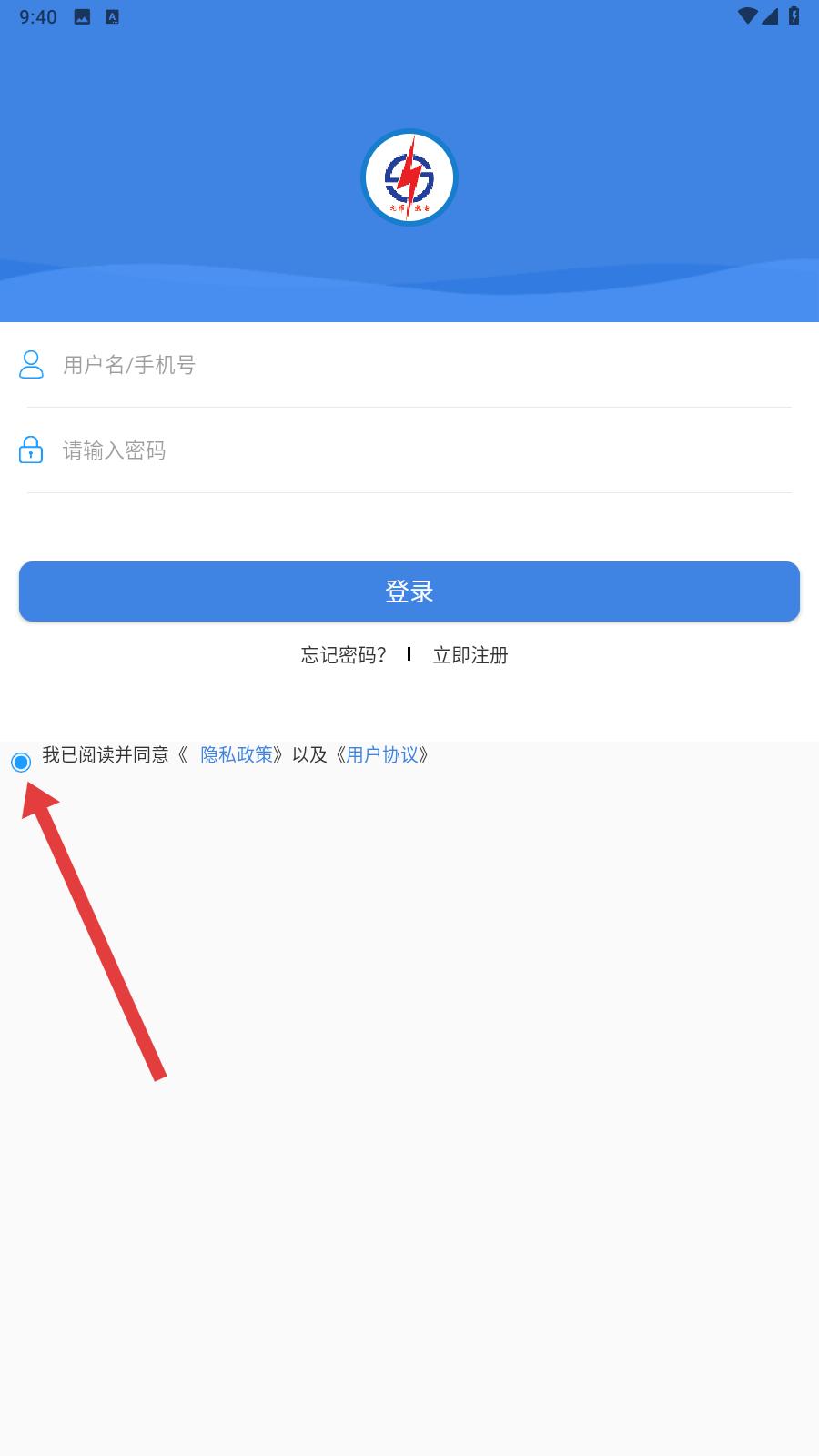The image size is (819, 1456).
Task: Click the 我已阅读并同意 agreement text
Action: pos(106,754)
